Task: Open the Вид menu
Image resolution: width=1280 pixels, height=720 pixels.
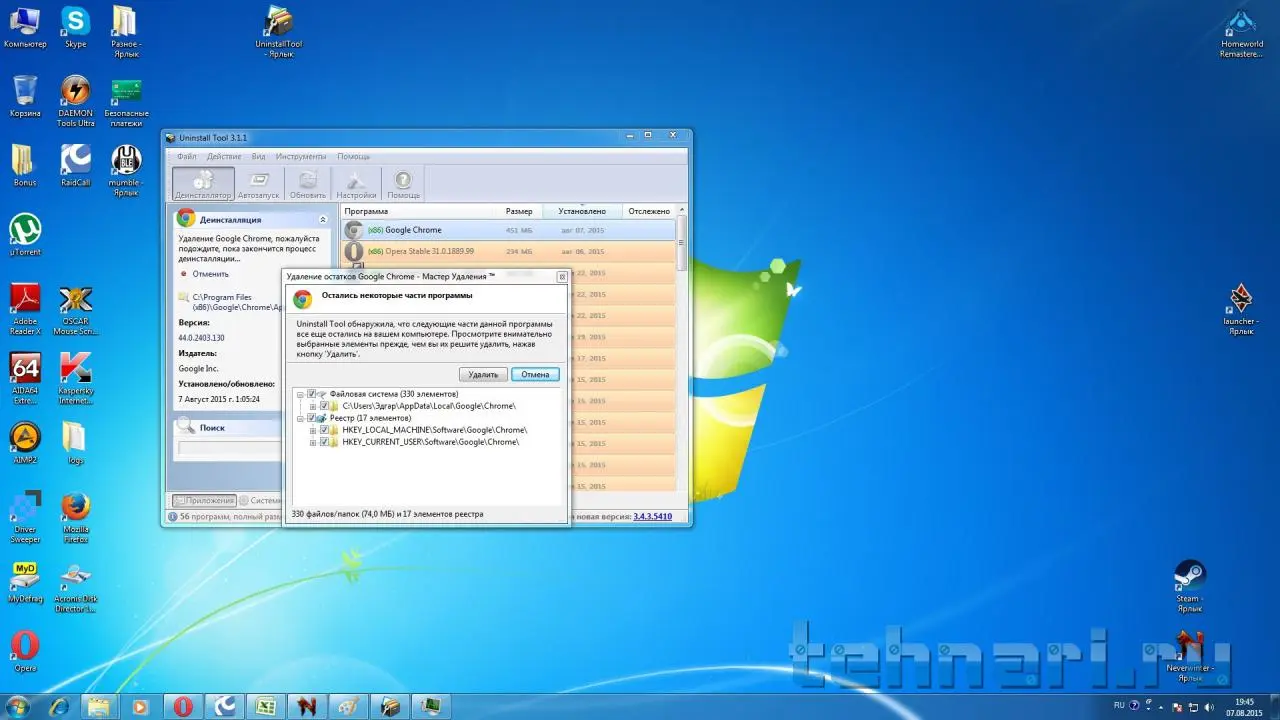Action: (x=258, y=156)
